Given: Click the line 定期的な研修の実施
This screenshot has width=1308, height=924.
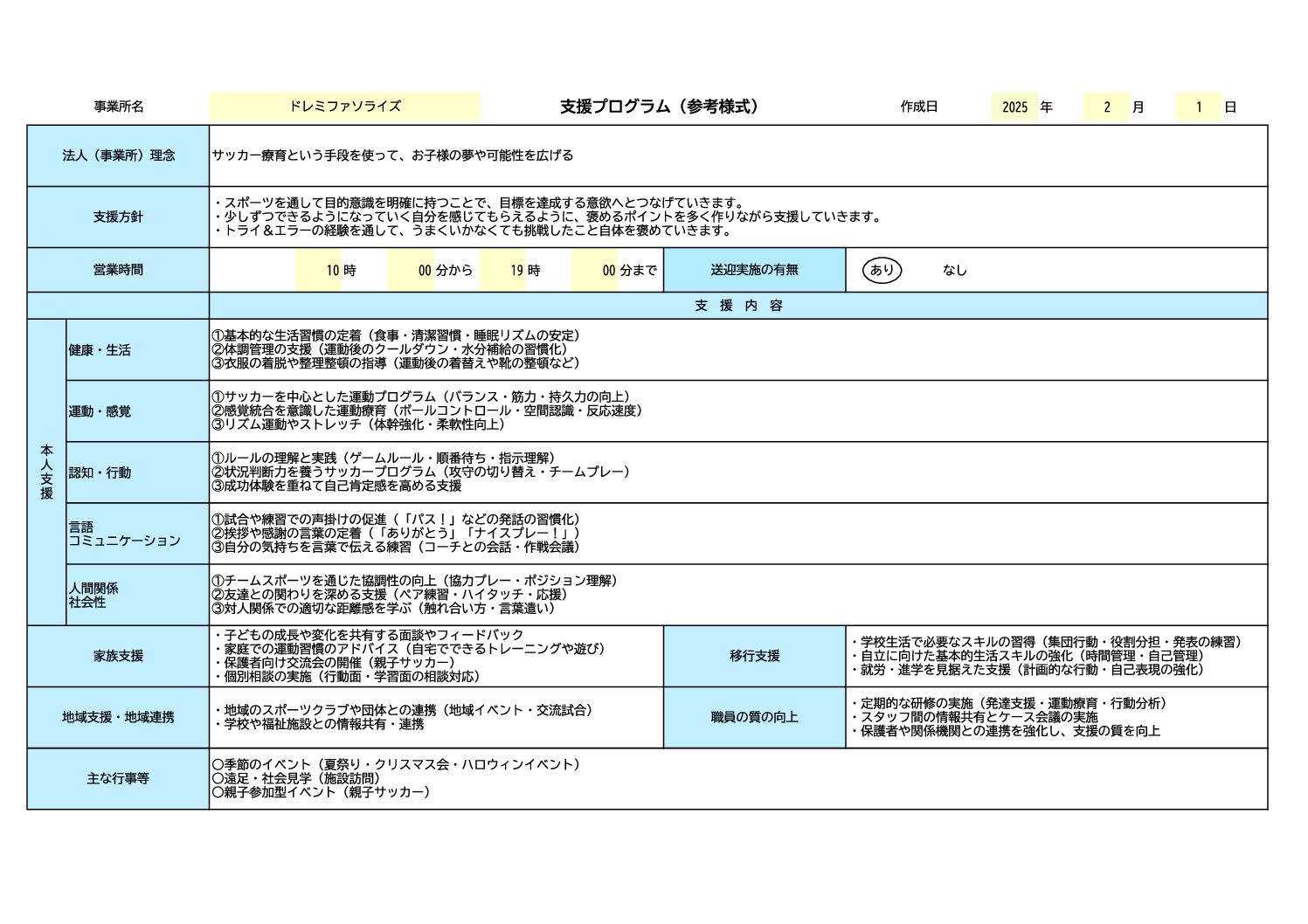Looking at the screenshot, I should (1008, 703).
